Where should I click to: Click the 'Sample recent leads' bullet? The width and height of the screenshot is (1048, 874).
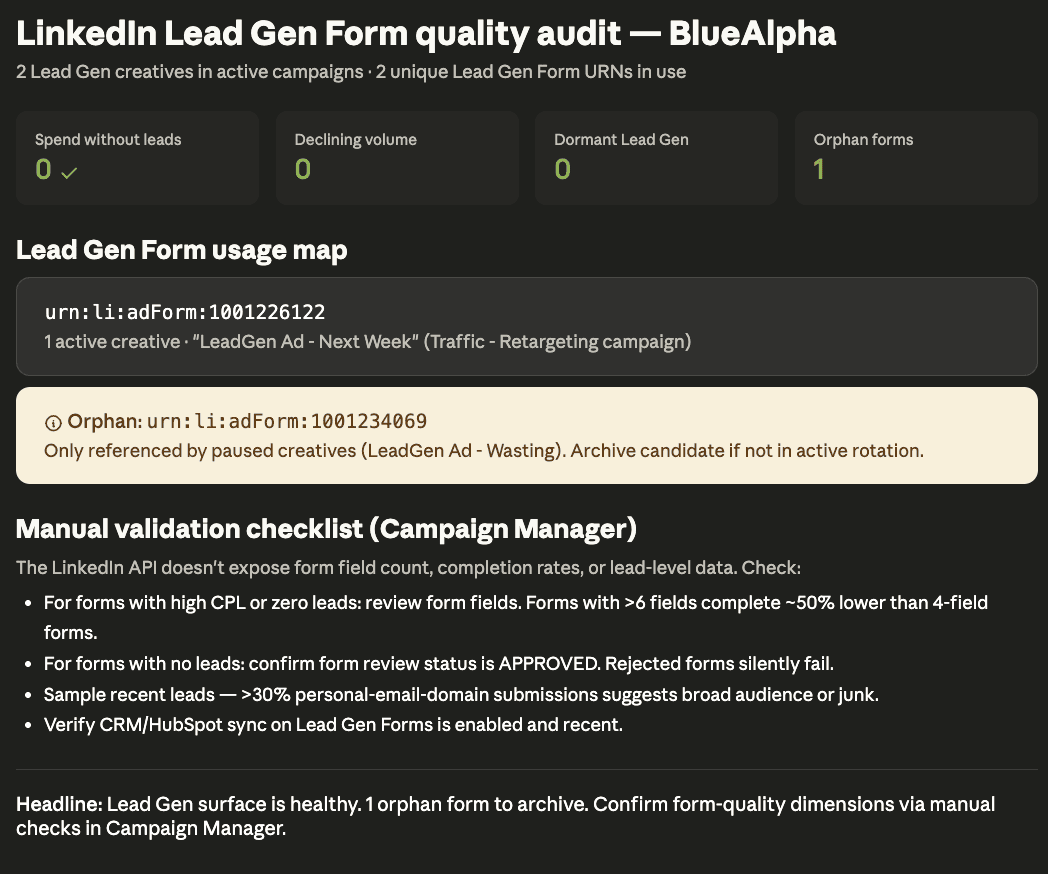click(x=461, y=695)
